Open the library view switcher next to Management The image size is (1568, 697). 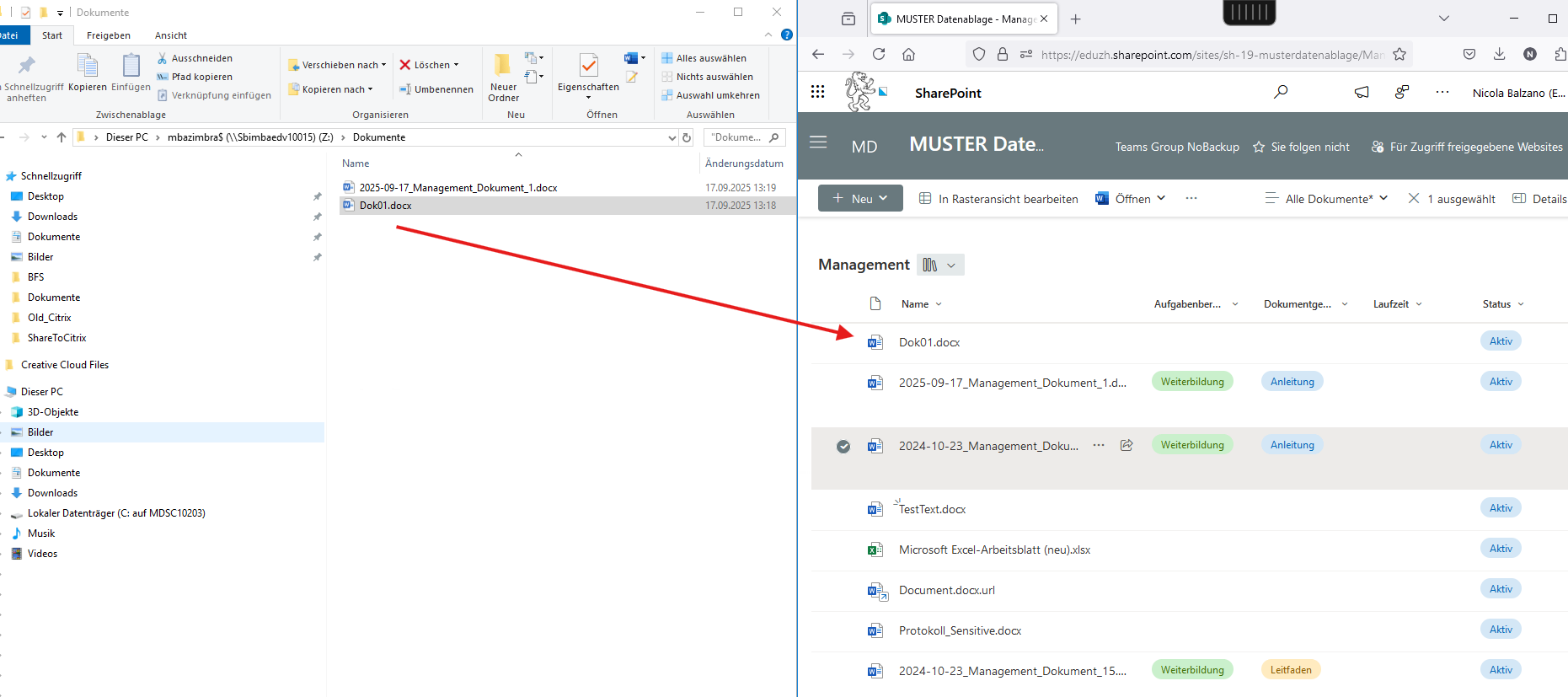tap(940, 265)
